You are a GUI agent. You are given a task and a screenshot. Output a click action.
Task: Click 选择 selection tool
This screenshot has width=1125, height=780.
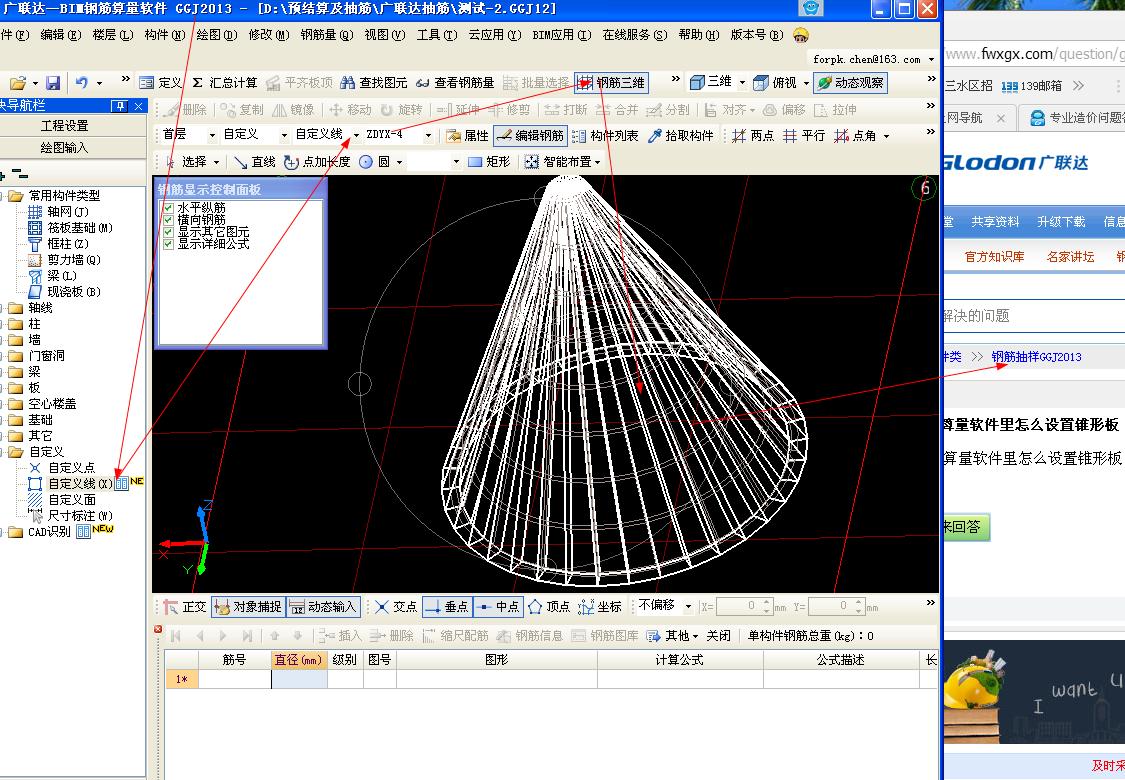pyautogui.click(x=192, y=162)
